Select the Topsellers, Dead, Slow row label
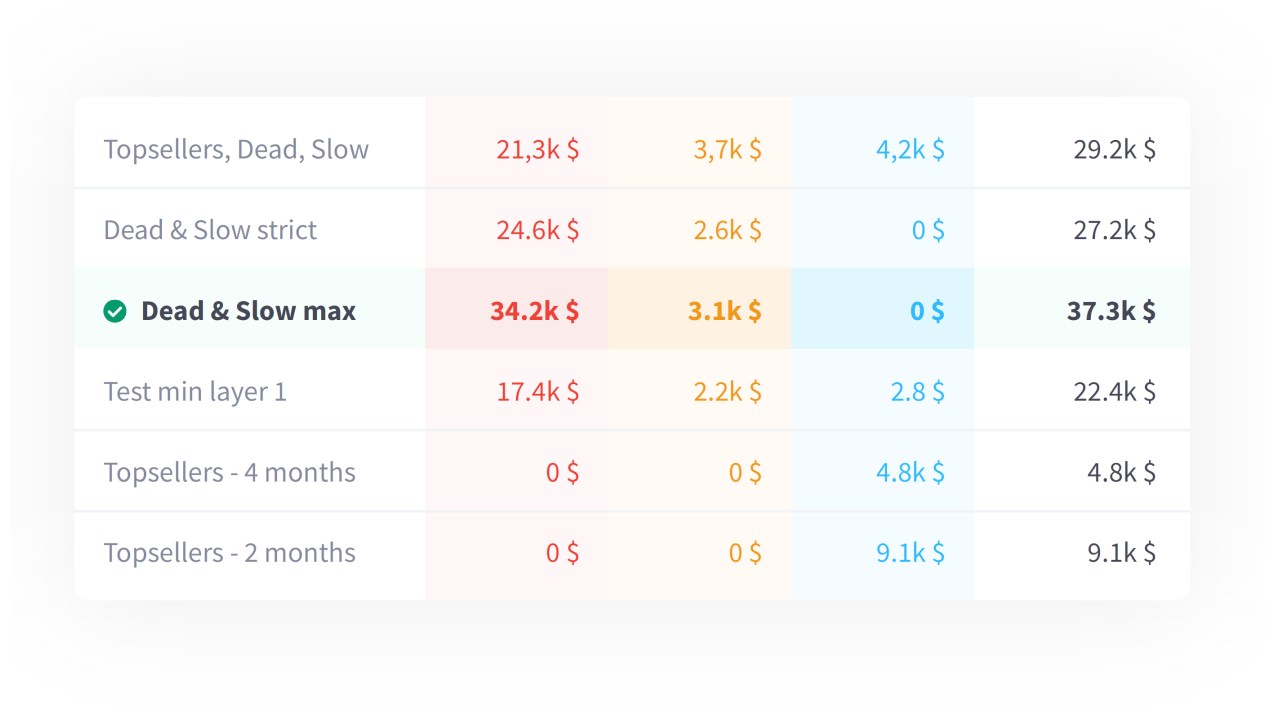Image resolution: width=1280 pixels, height=720 pixels. [x=236, y=150]
